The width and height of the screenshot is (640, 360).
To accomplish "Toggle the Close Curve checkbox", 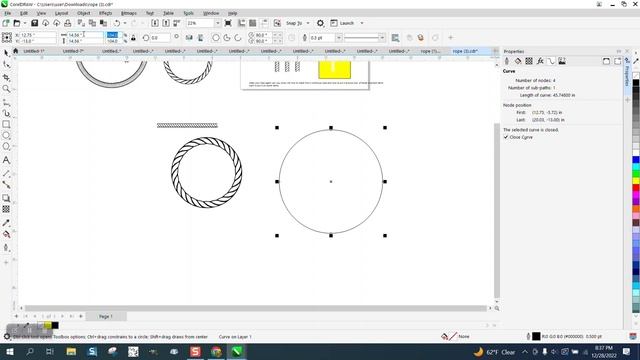I will click(x=506, y=137).
